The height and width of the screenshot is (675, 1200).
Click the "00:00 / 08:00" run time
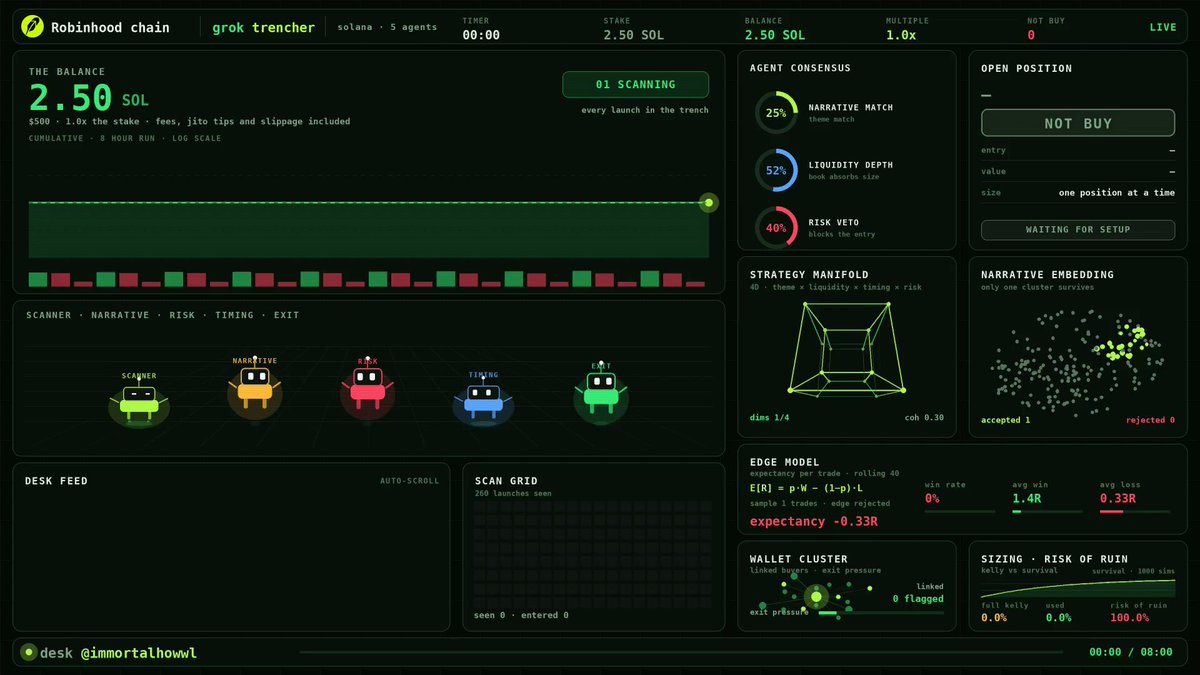(x=1130, y=653)
